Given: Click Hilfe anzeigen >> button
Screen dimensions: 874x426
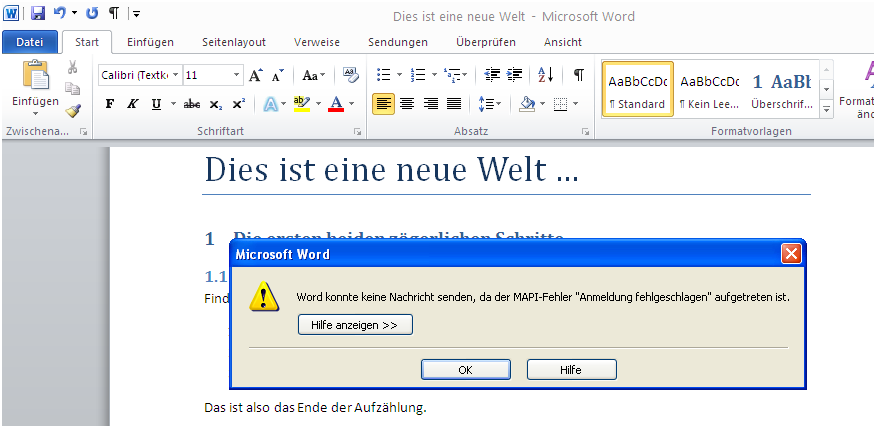Looking at the screenshot, I should coord(355,325).
